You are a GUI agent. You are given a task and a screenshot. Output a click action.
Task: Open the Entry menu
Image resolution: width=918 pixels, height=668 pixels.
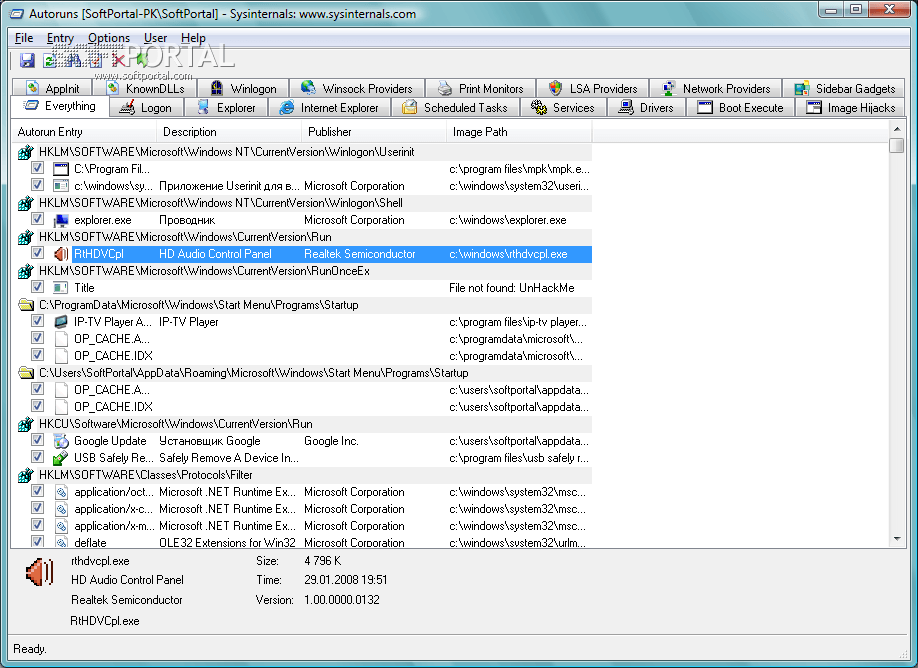[60, 38]
